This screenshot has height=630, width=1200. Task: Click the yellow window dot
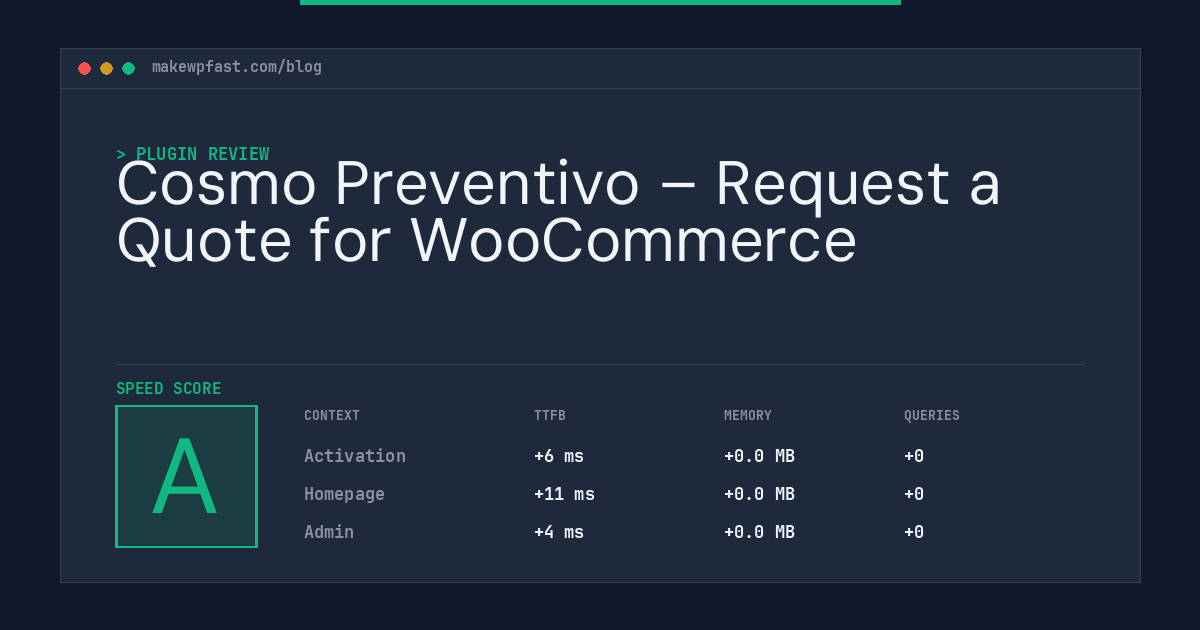pyautogui.click(x=106, y=68)
